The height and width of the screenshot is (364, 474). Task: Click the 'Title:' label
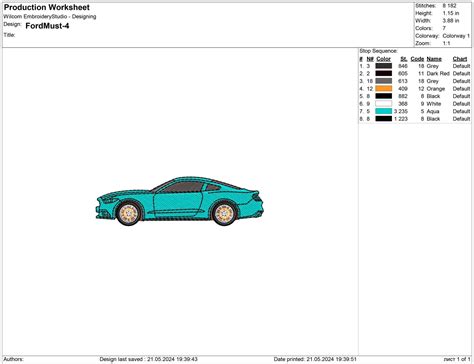(9, 35)
